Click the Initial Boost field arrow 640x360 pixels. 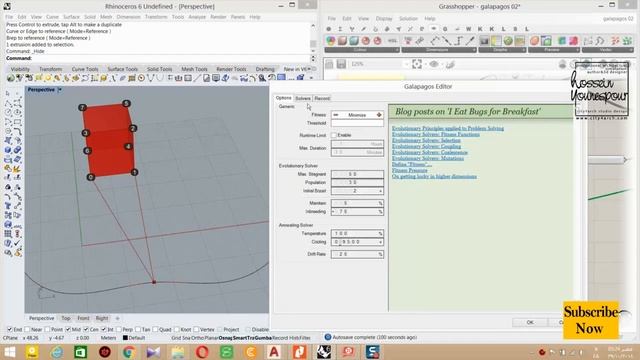380,191
